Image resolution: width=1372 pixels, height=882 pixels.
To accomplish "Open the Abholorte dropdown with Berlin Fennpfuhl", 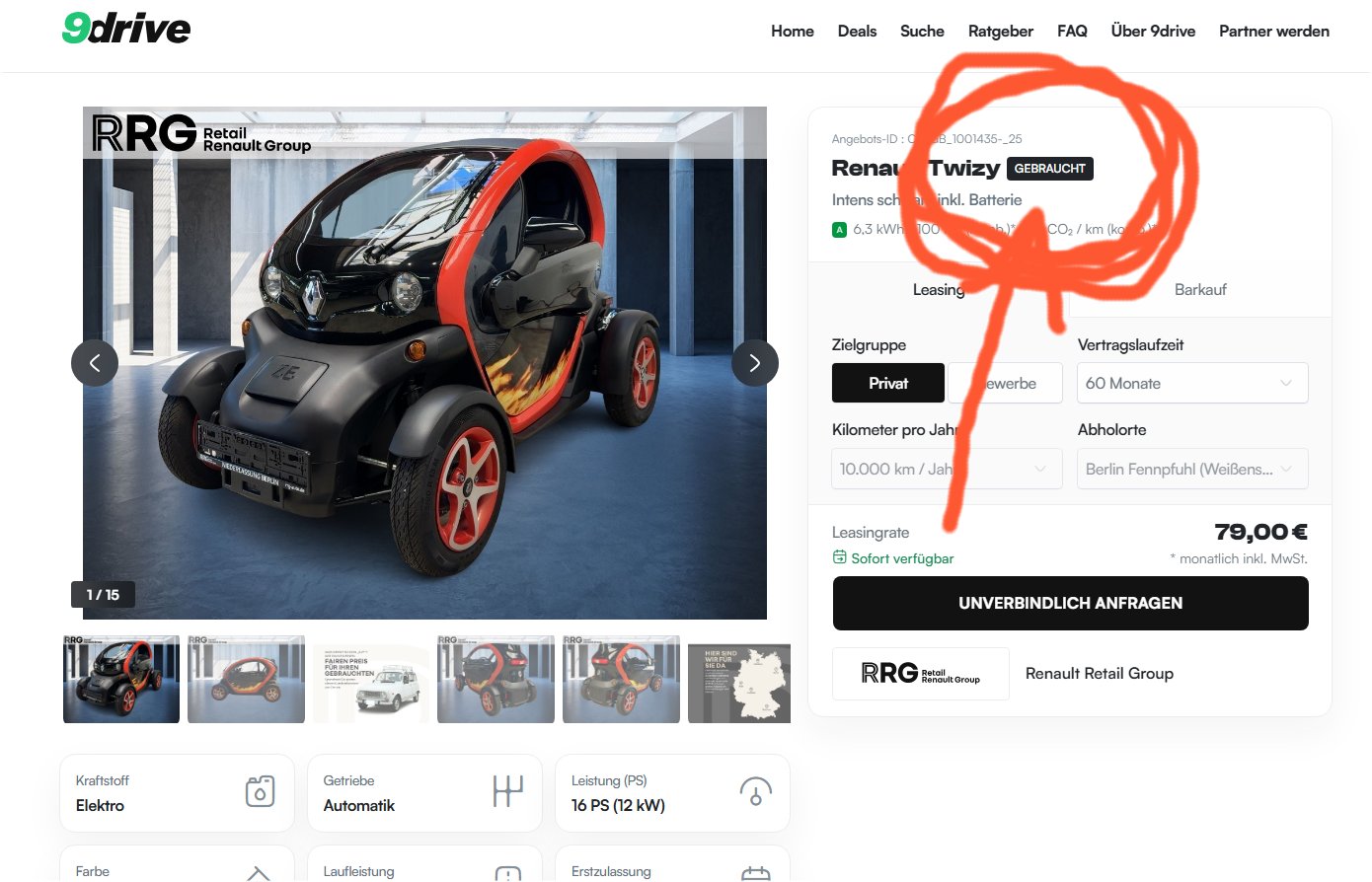I will coord(1192,469).
